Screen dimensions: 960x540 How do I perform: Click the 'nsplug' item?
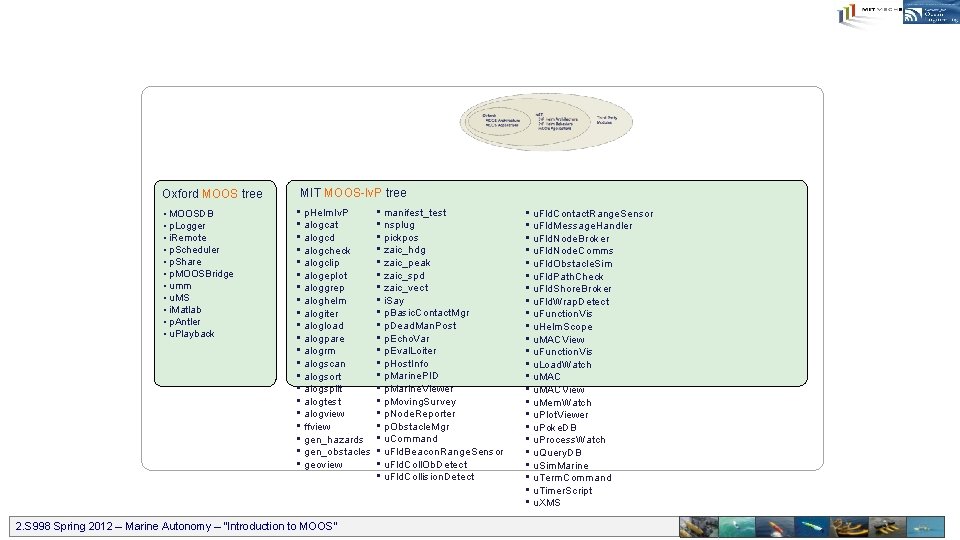399,225
